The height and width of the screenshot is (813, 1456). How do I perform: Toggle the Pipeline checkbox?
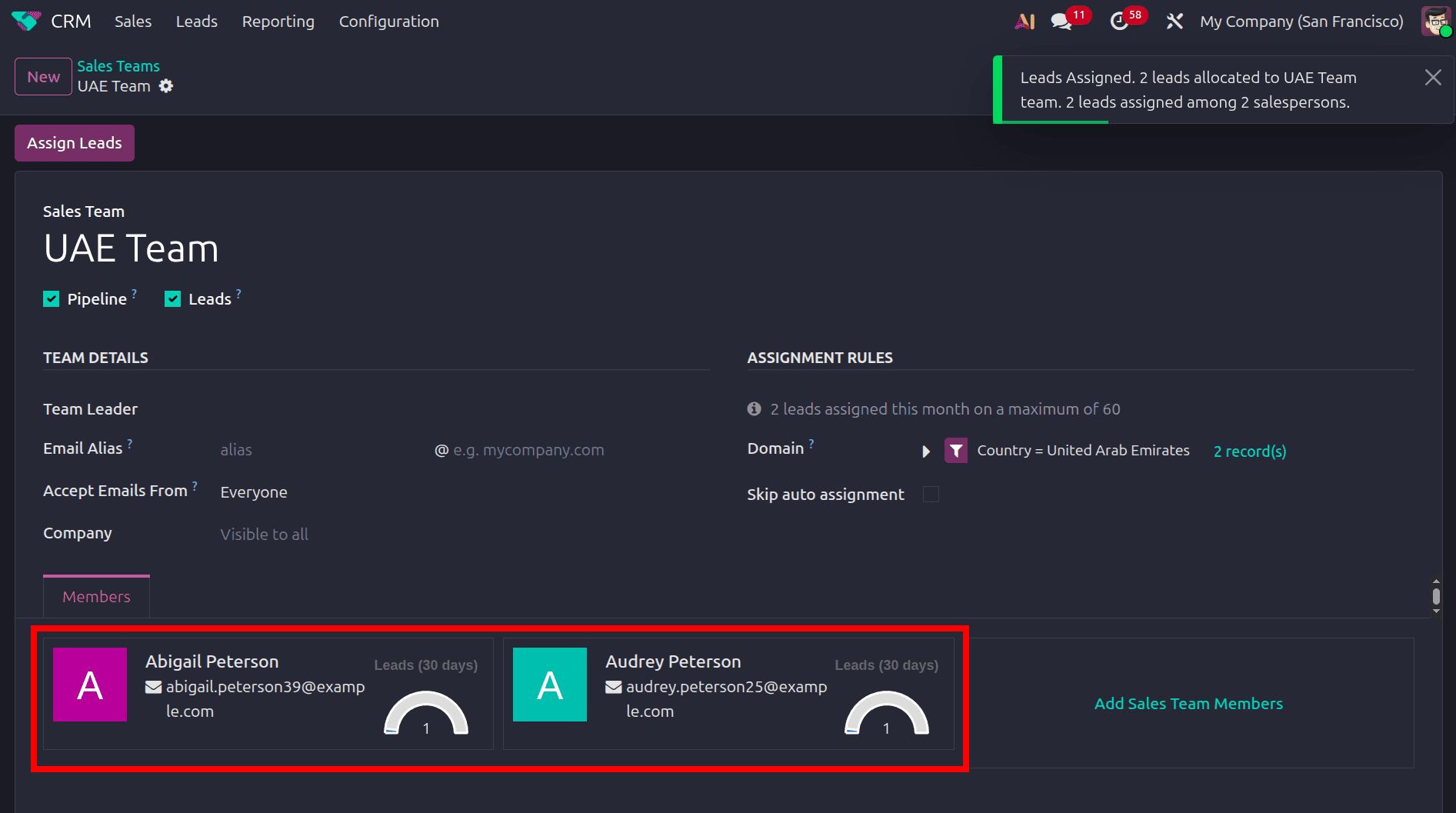pos(52,299)
